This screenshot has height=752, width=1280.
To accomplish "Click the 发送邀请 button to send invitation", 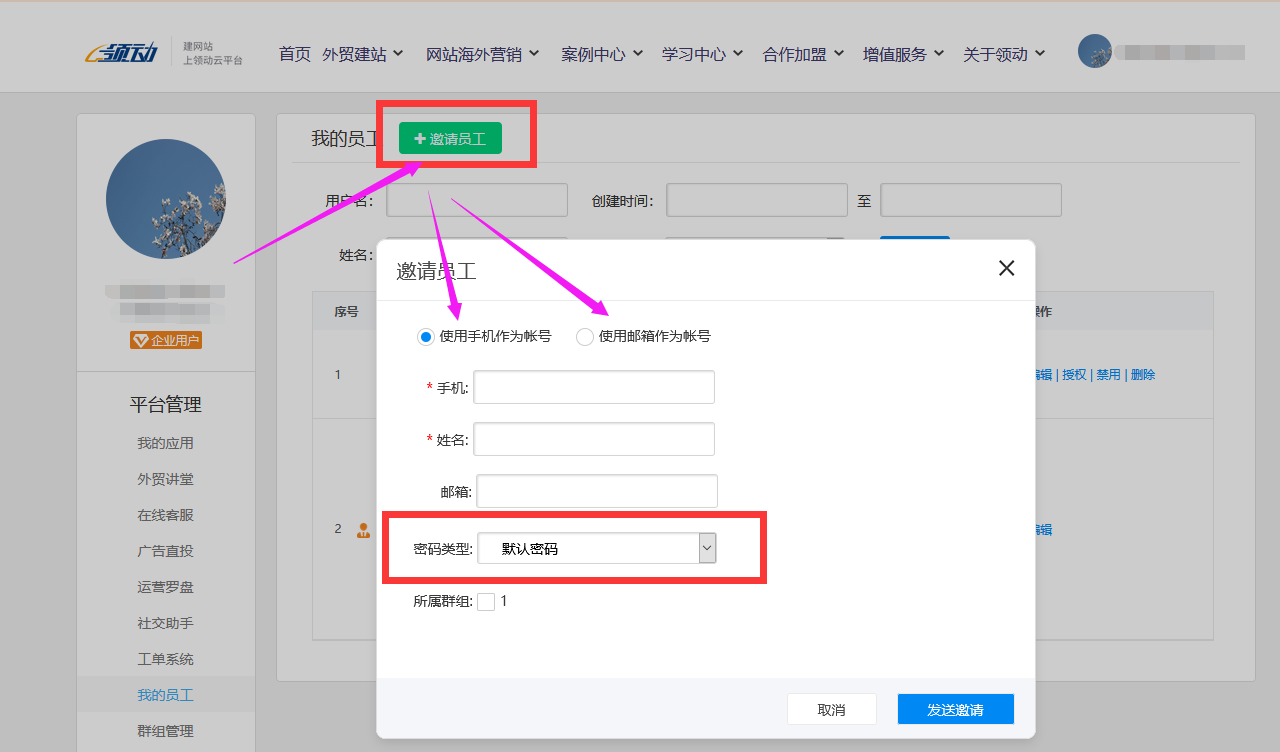I will (x=955, y=709).
